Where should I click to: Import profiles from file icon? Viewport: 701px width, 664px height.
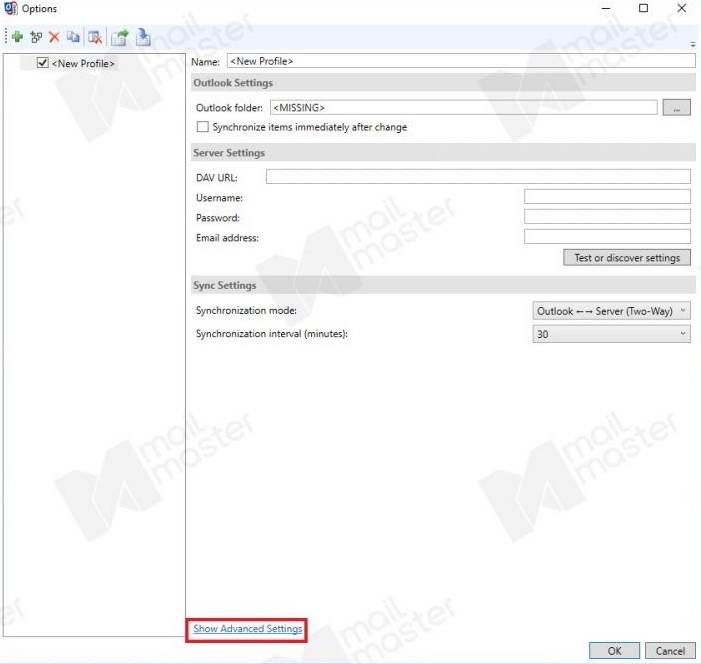(143, 37)
